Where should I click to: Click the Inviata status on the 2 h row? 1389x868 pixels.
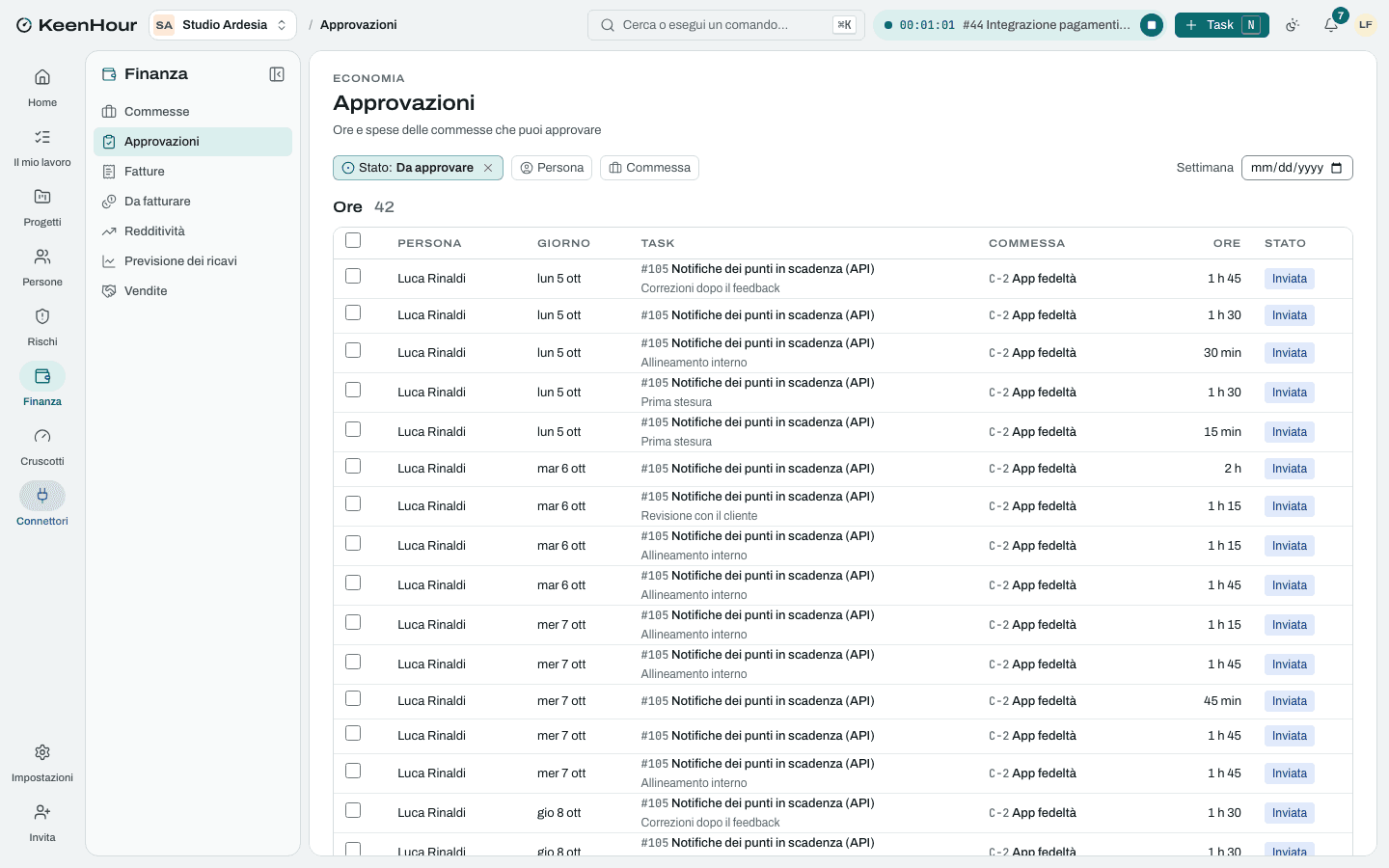coord(1290,469)
